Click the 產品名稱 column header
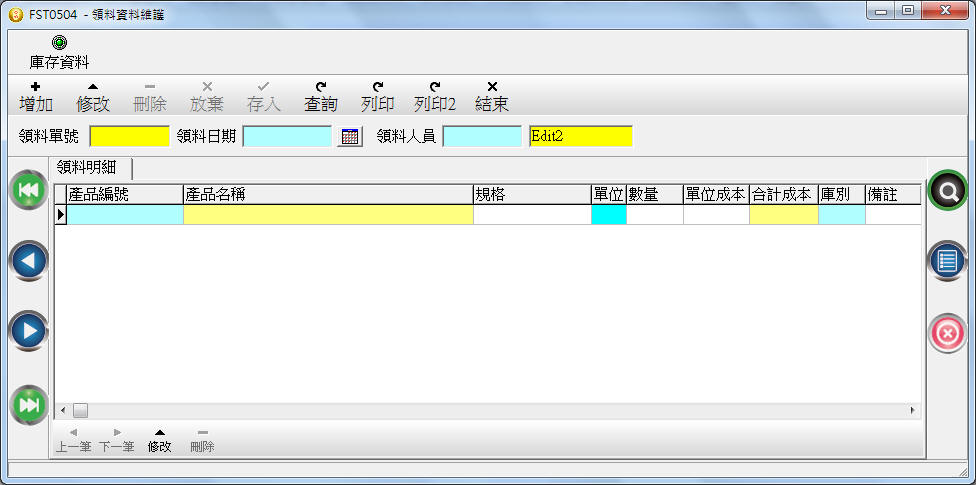Image resolution: width=976 pixels, height=485 pixels. coord(328,195)
